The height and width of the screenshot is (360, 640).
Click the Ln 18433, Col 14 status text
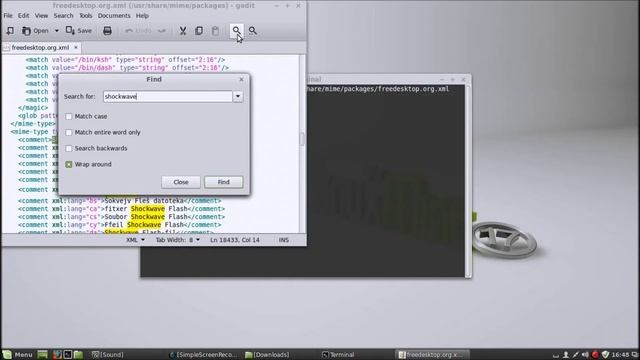tap(235, 240)
